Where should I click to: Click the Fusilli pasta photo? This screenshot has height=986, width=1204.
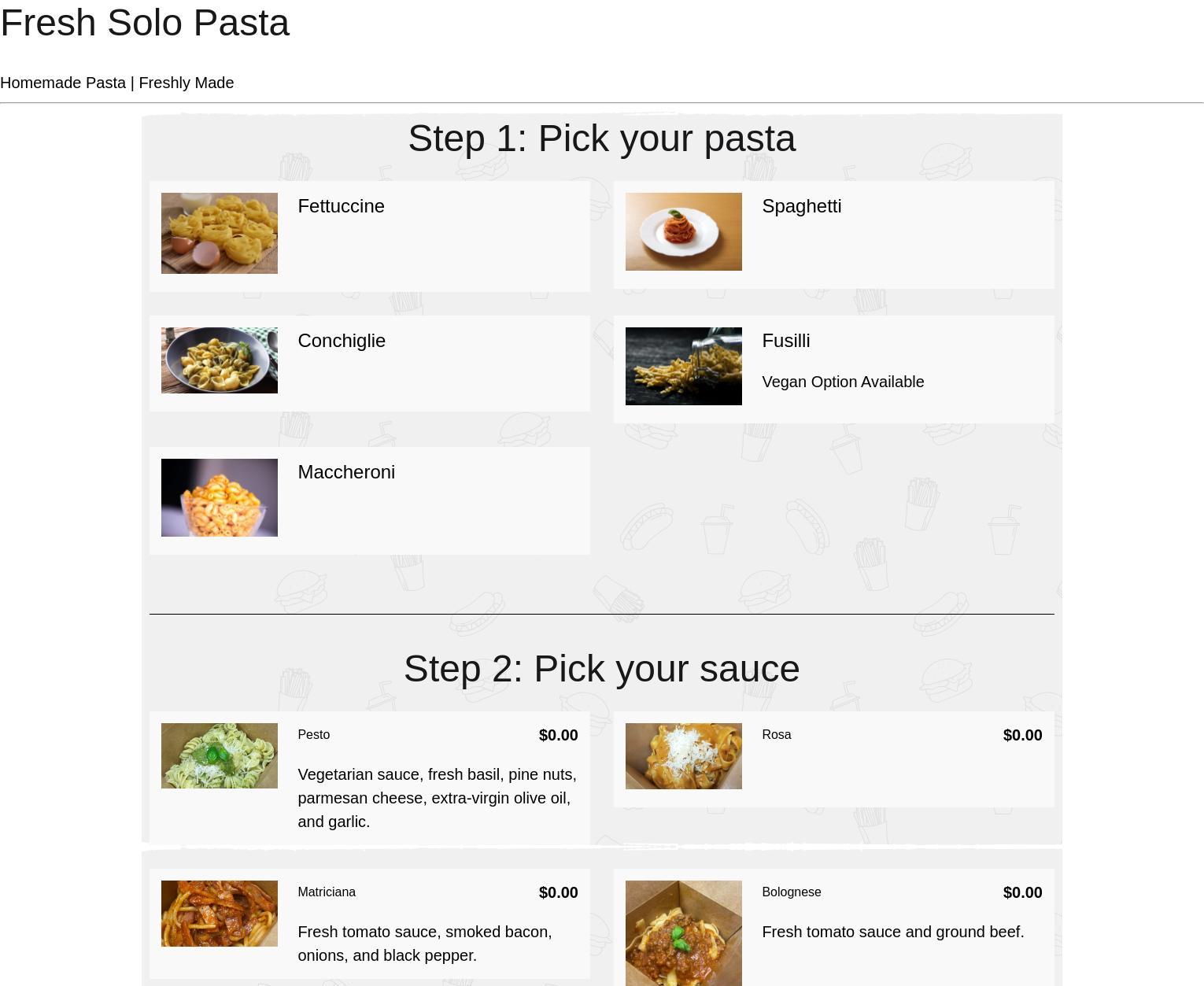pyautogui.click(x=683, y=366)
